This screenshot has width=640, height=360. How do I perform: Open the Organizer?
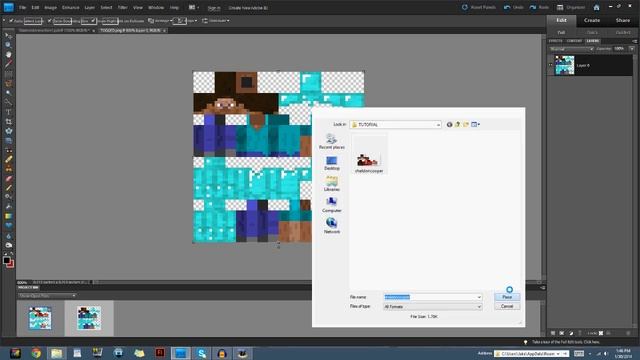(571, 7)
